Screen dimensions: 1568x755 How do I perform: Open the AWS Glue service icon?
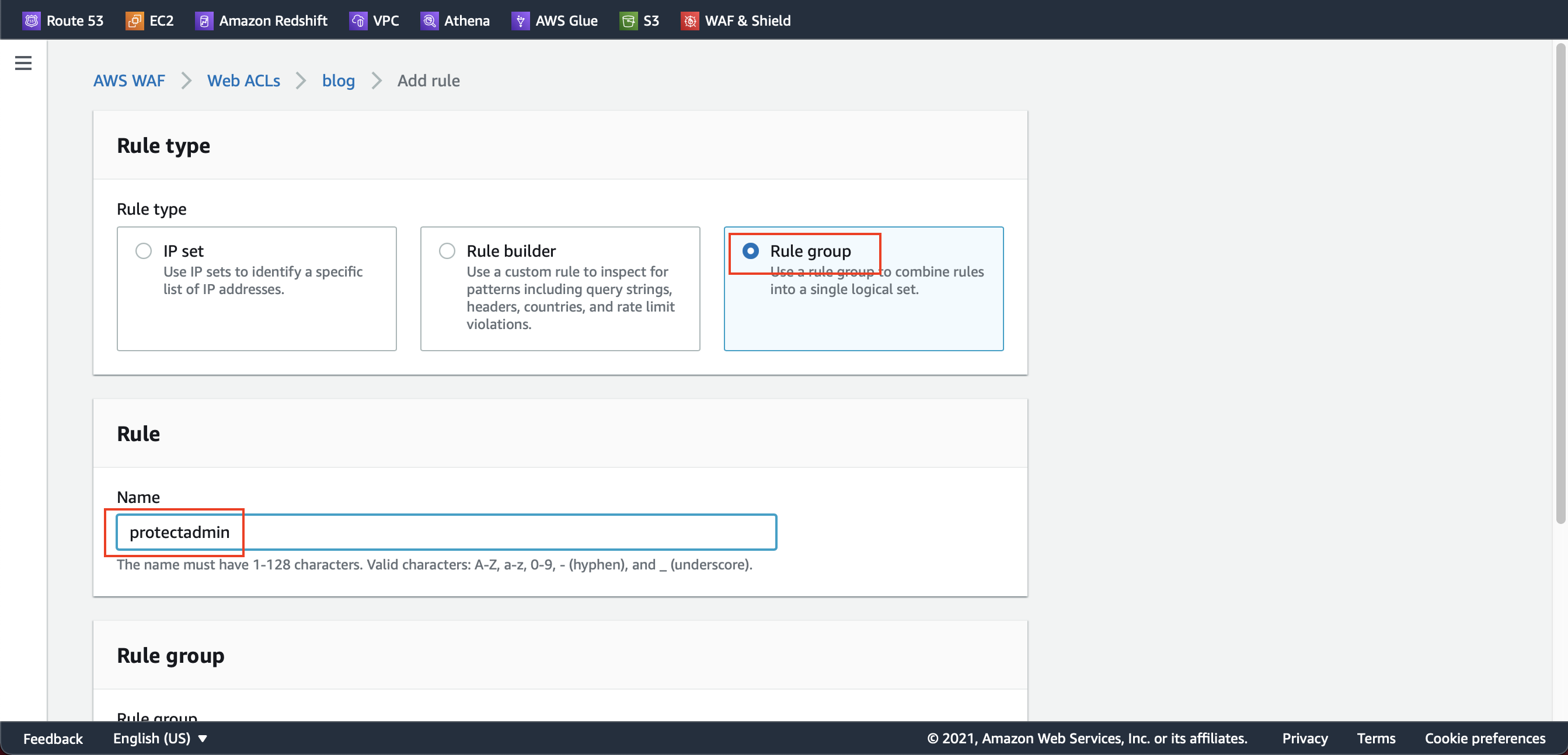click(x=520, y=20)
